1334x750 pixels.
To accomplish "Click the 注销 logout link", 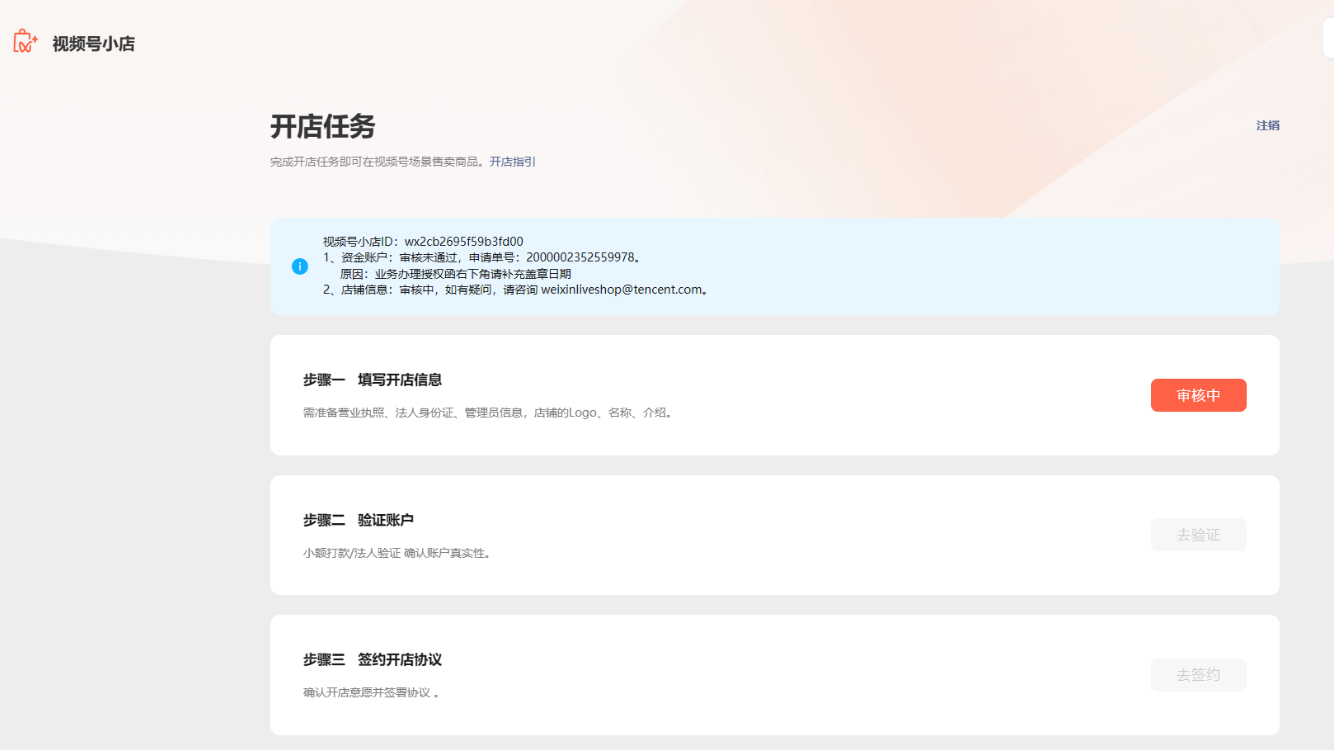I will [1268, 125].
